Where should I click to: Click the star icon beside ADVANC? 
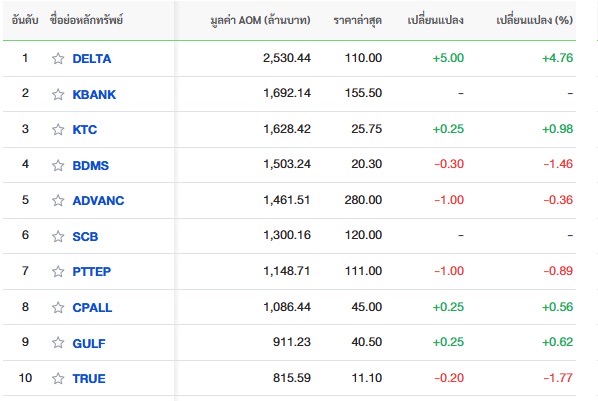coord(58,200)
